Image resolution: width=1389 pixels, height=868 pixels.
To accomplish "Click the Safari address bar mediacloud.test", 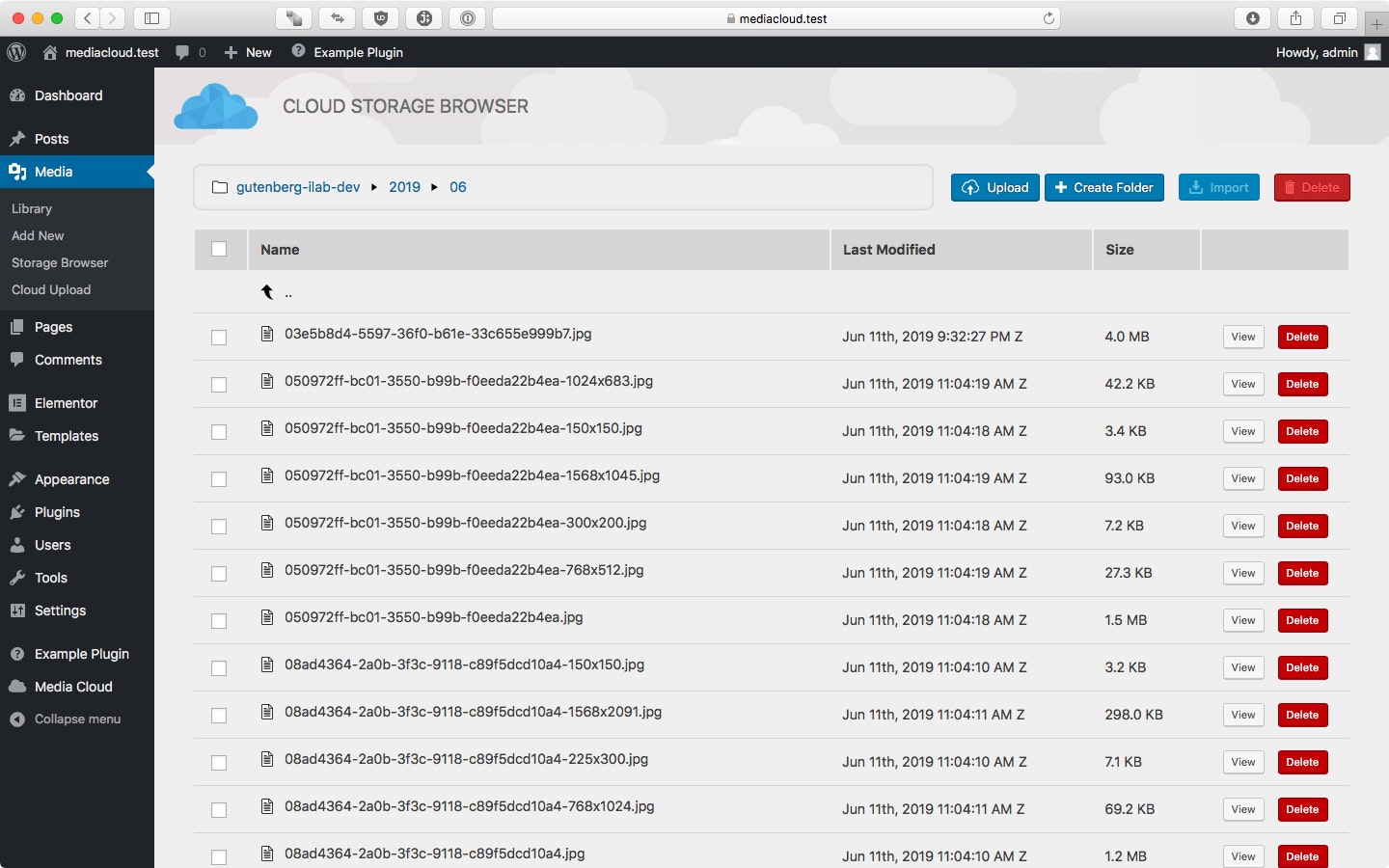I will pos(776,18).
